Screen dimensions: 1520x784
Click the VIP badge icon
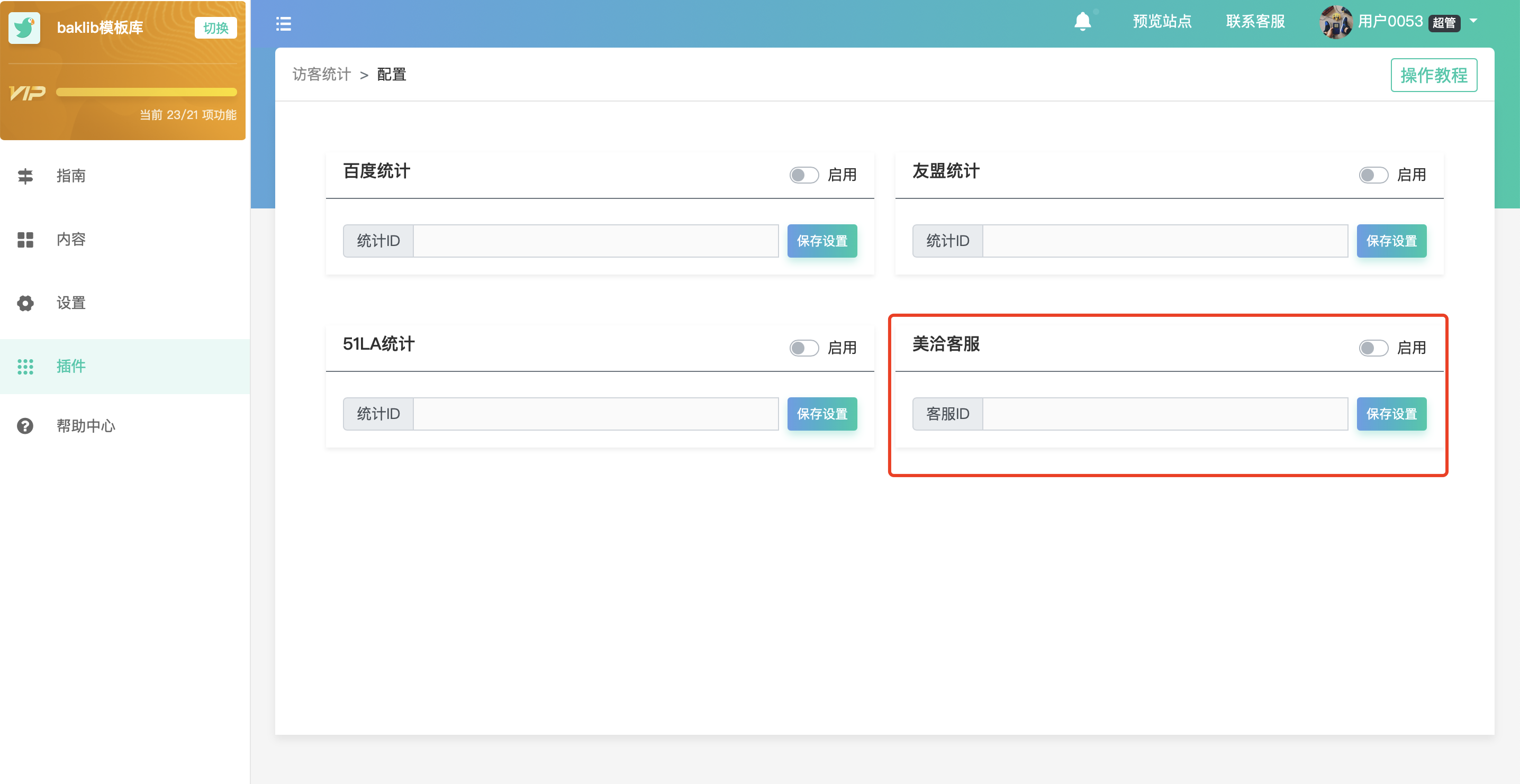tap(27, 93)
